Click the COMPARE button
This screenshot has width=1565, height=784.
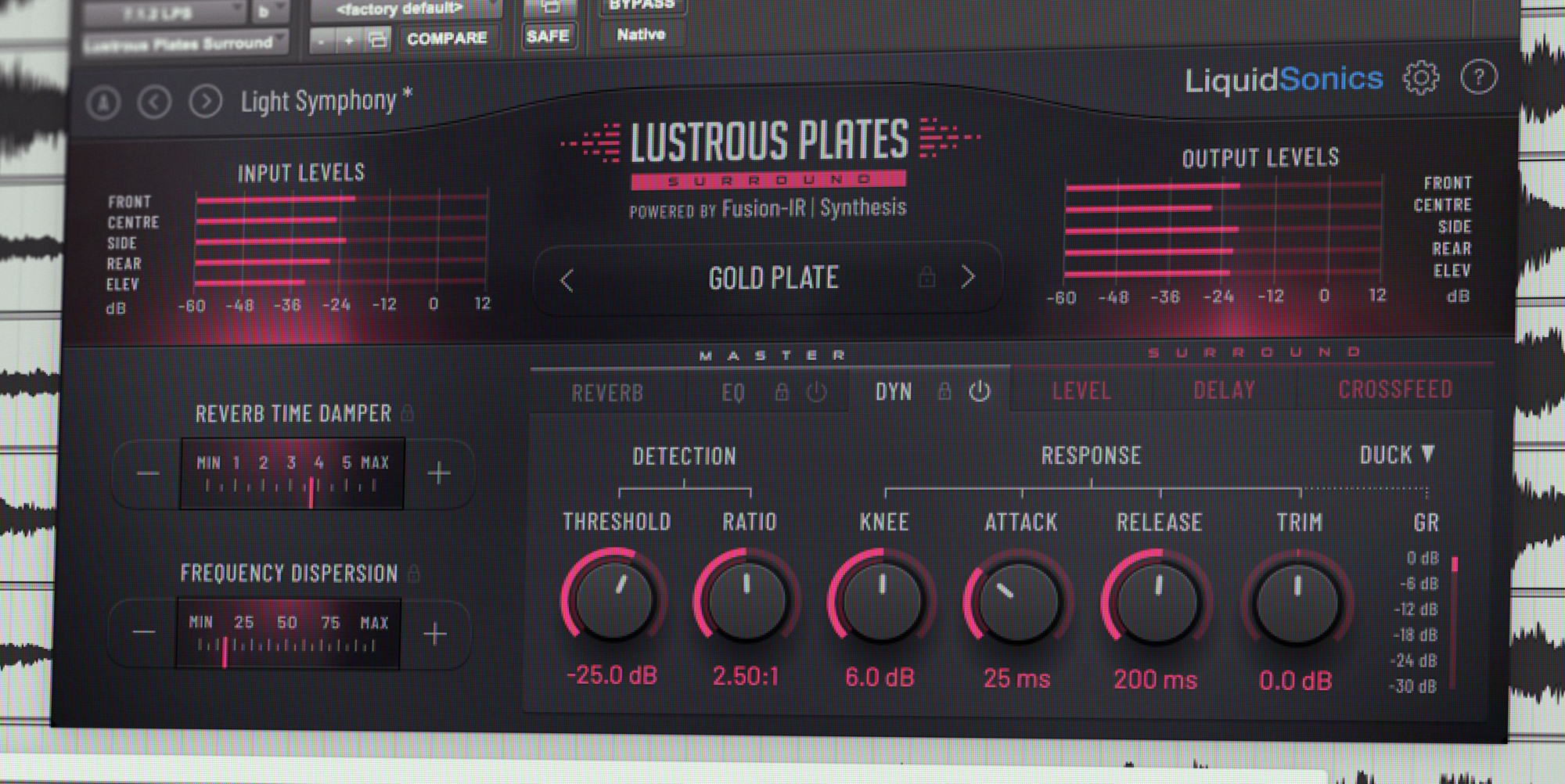(x=447, y=38)
